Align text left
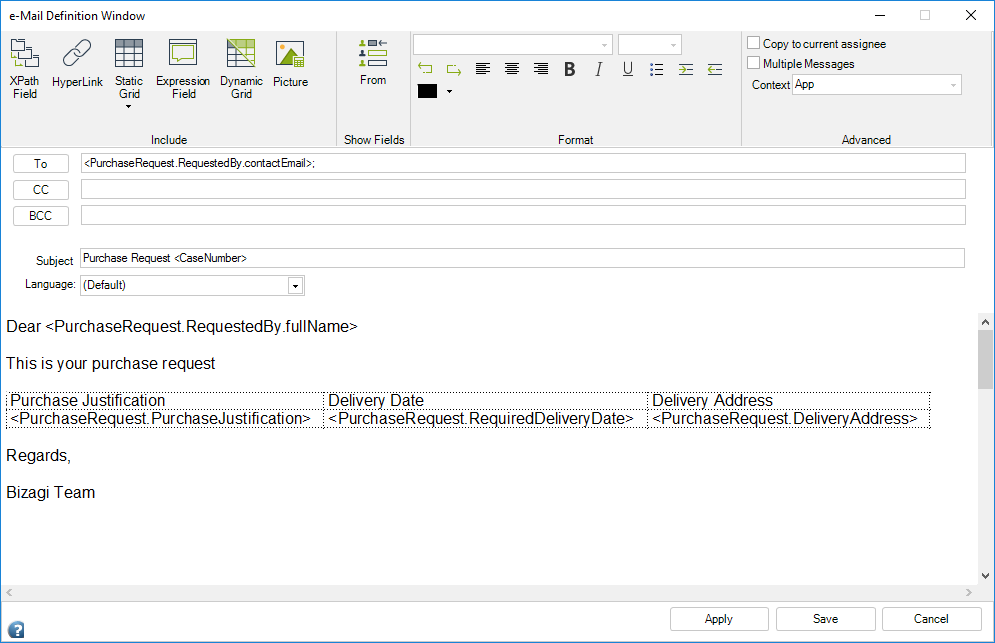This screenshot has height=643, width=995. pos(483,69)
